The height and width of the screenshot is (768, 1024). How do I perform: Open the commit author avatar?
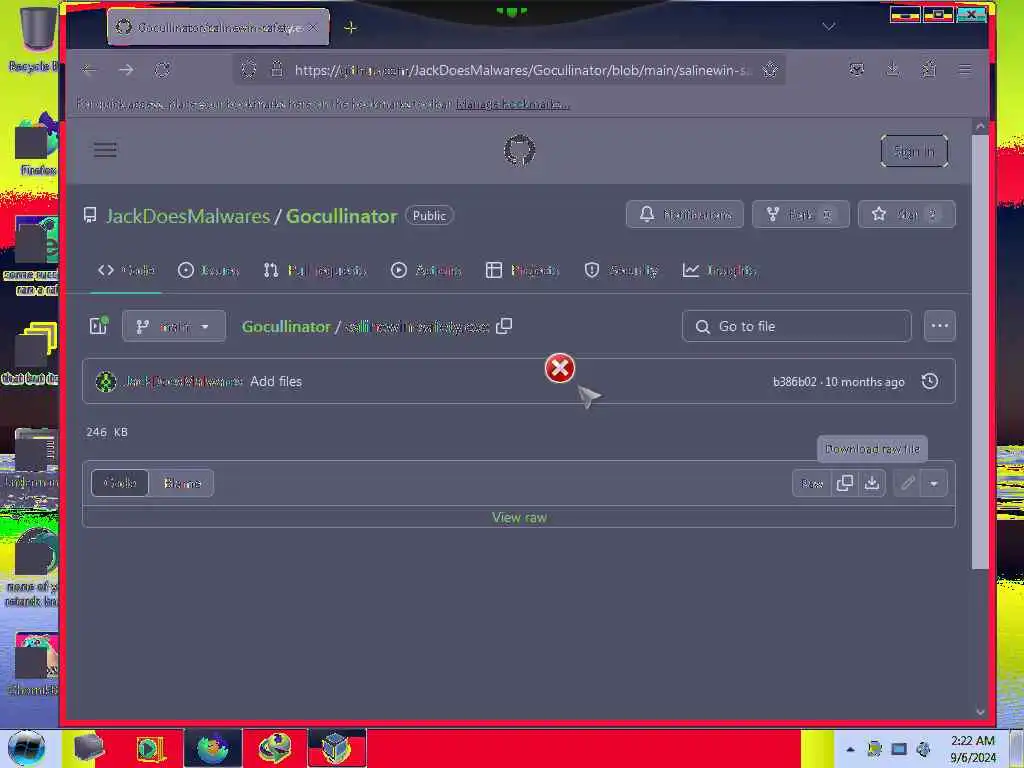tap(106, 381)
